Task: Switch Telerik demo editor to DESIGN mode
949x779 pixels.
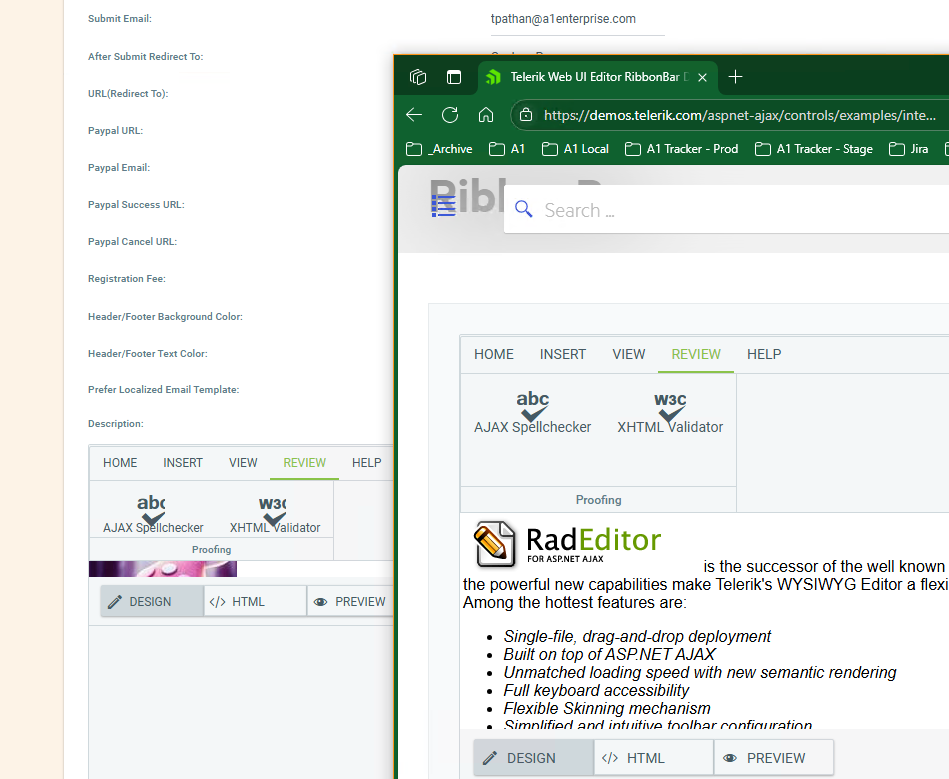Action: click(533, 758)
